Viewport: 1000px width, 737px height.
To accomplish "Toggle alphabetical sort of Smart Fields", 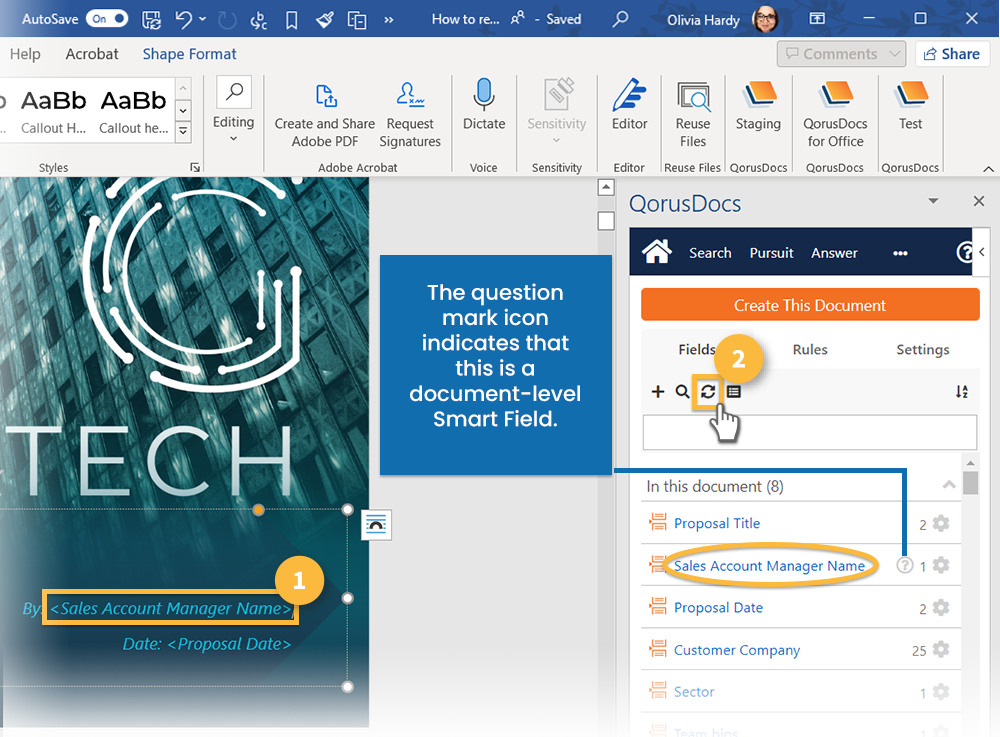I will [x=961, y=391].
